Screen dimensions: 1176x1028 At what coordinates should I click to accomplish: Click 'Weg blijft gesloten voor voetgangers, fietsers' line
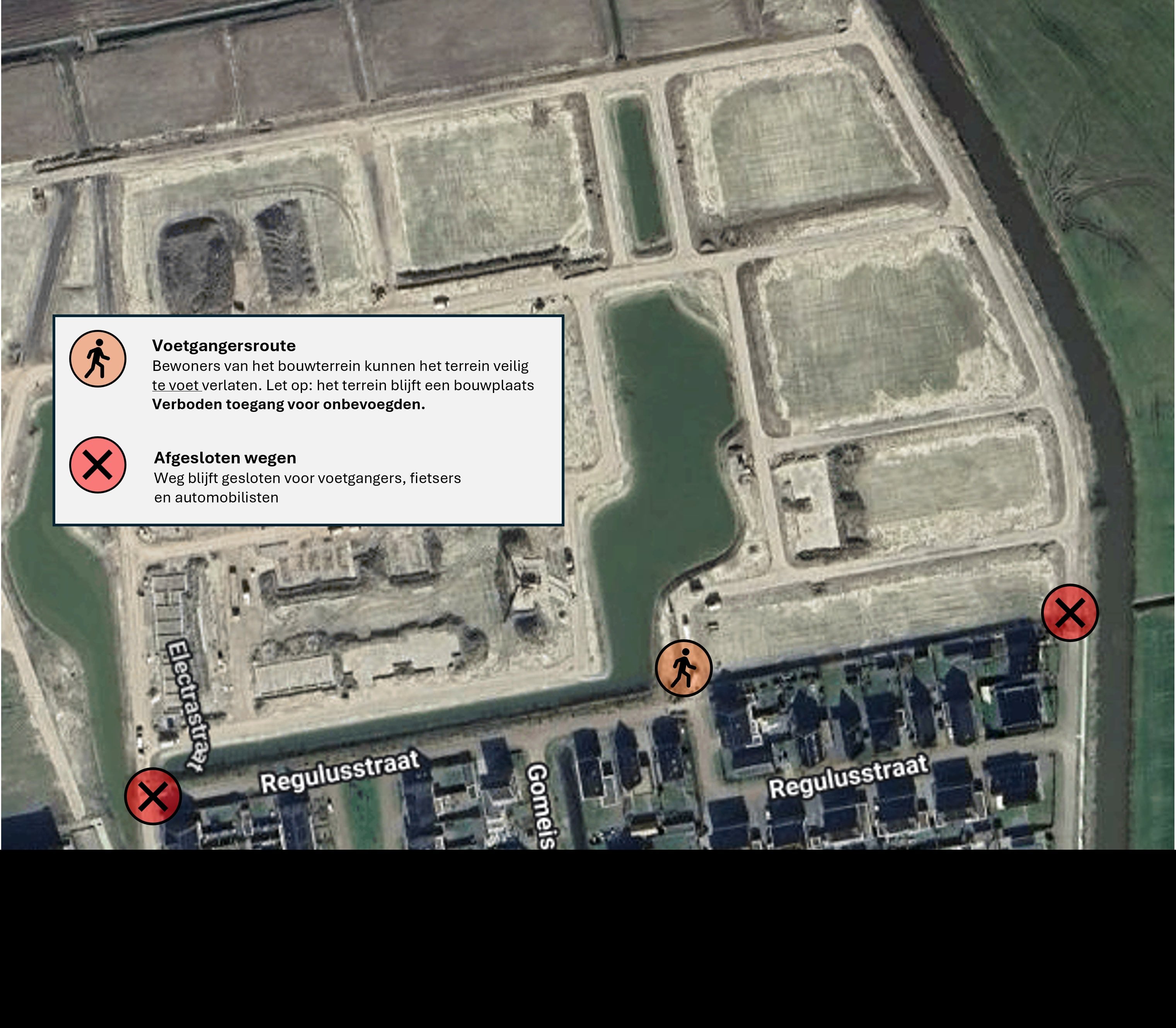[307, 478]
